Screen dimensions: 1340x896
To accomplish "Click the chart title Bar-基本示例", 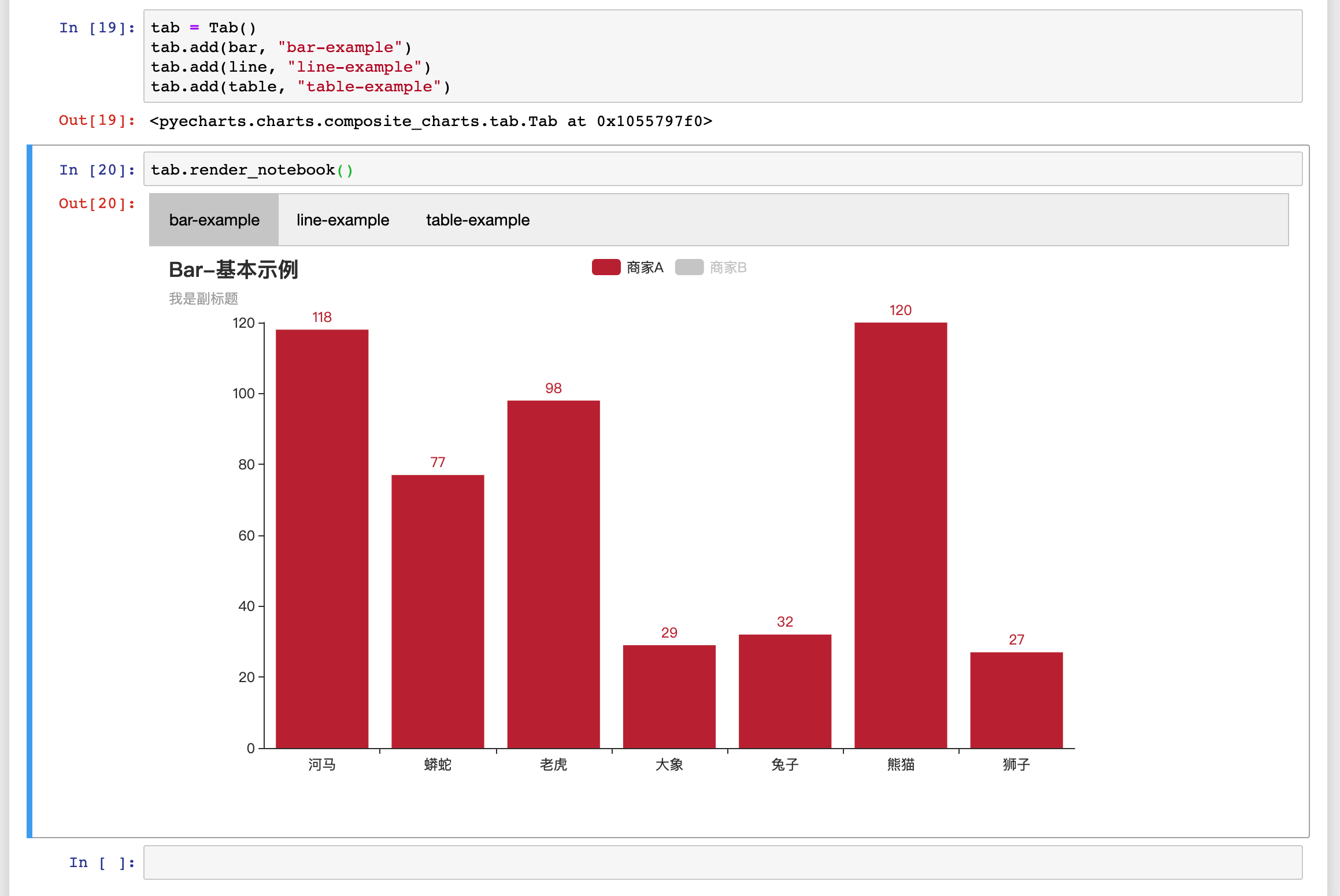I will pos(234,269).
